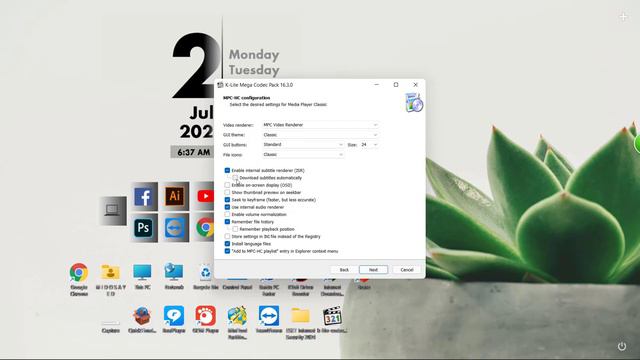Click the gray laptop tile on the desktop
The height and width of the screenshot is (360, 640).
pos(112,211)
